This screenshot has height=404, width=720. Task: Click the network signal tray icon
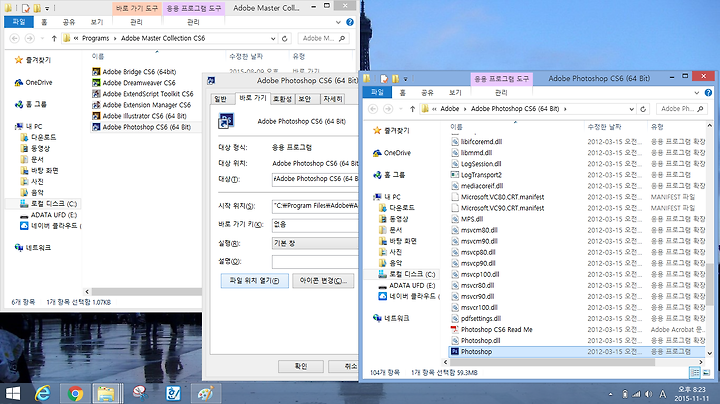point(636,394)
